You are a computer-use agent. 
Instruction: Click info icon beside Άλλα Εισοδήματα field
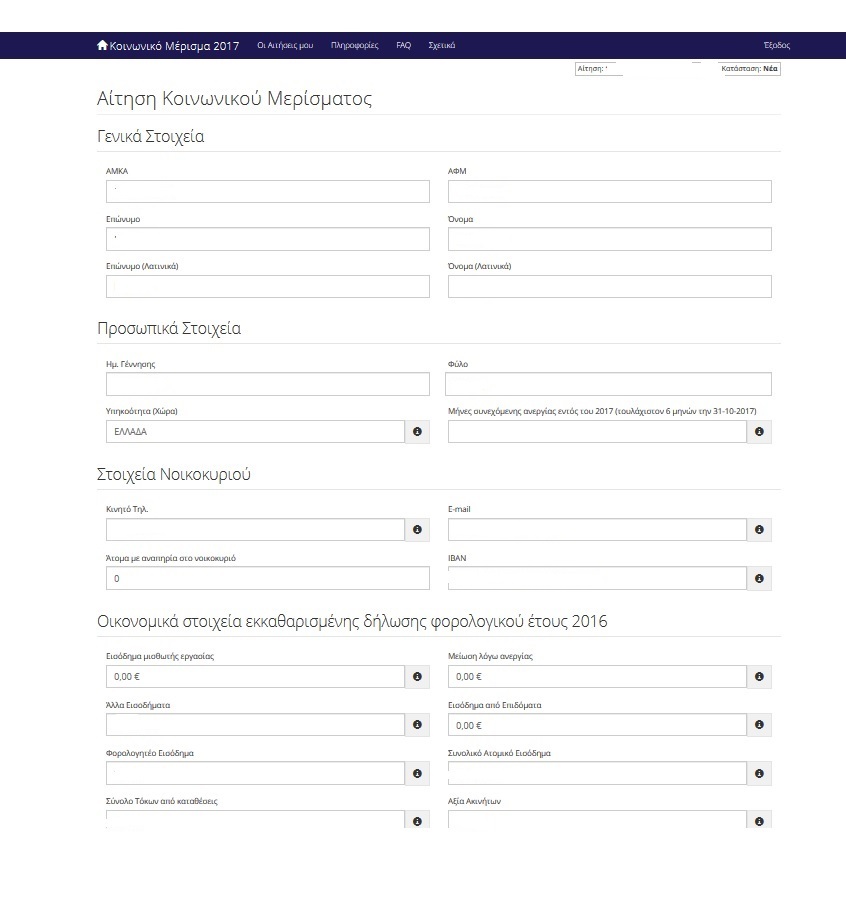pyautogui.click(x=417, y=725)
